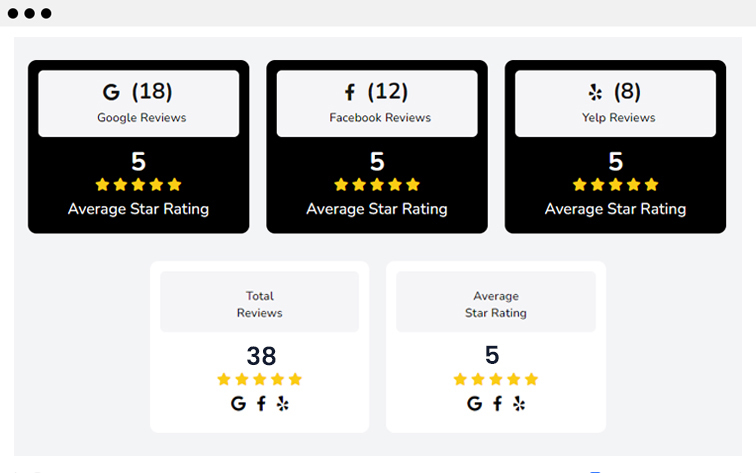756x473 pixels.
Task: Click the Yelp icon in third card
Action: (595, 92)
